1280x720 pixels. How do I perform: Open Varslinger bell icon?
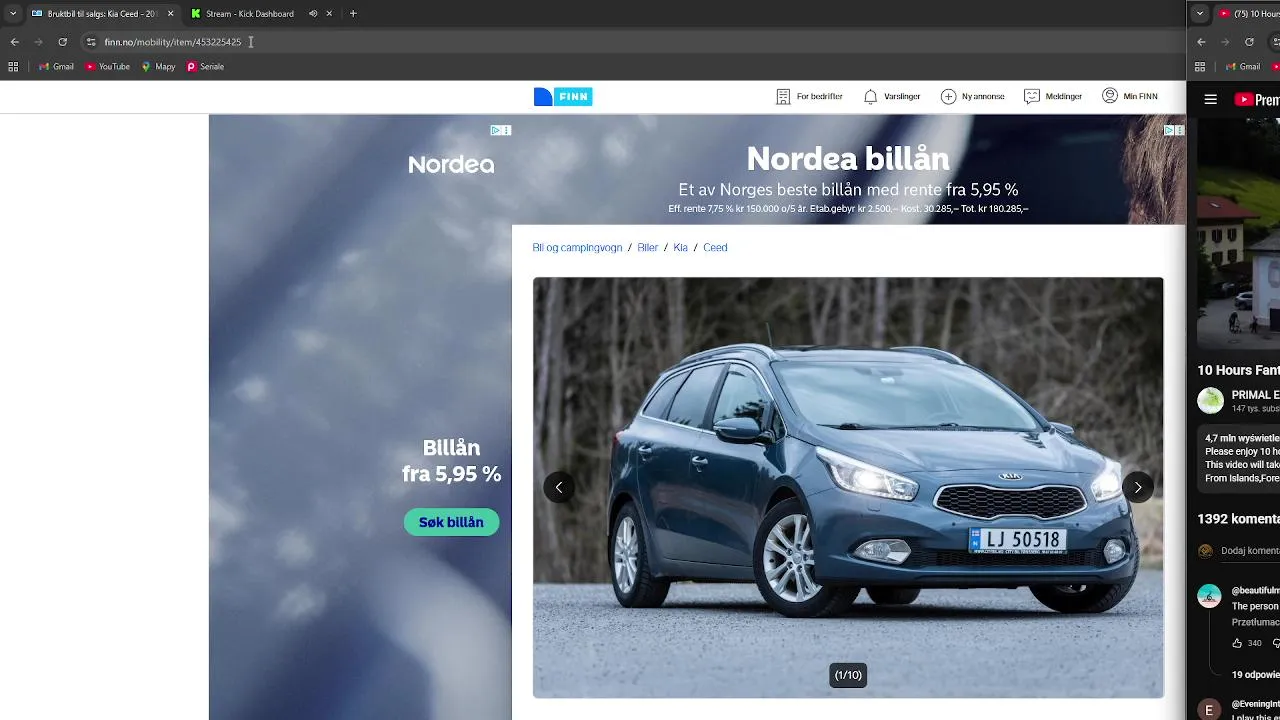click(870, 97)
